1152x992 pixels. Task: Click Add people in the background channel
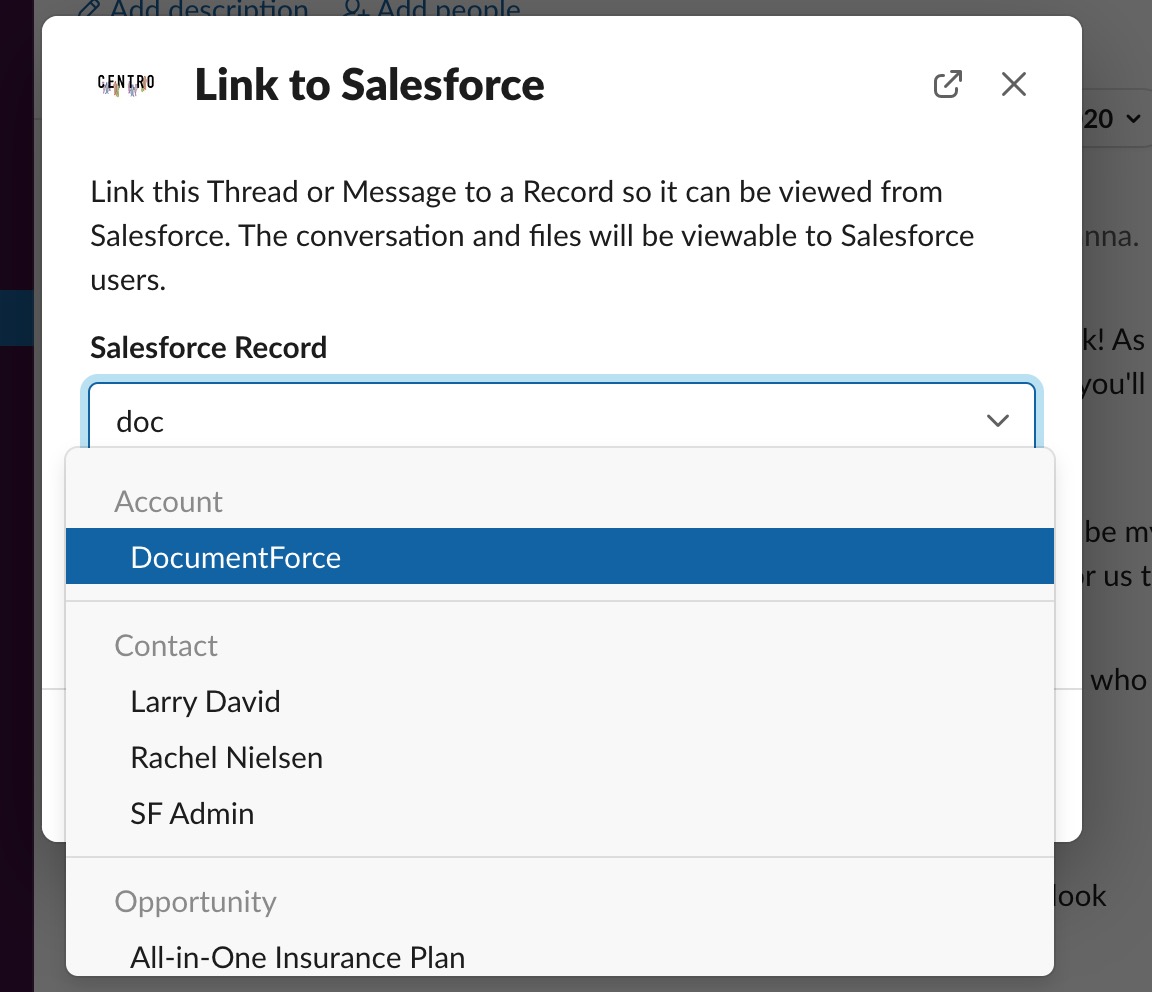tap(432, 9)
